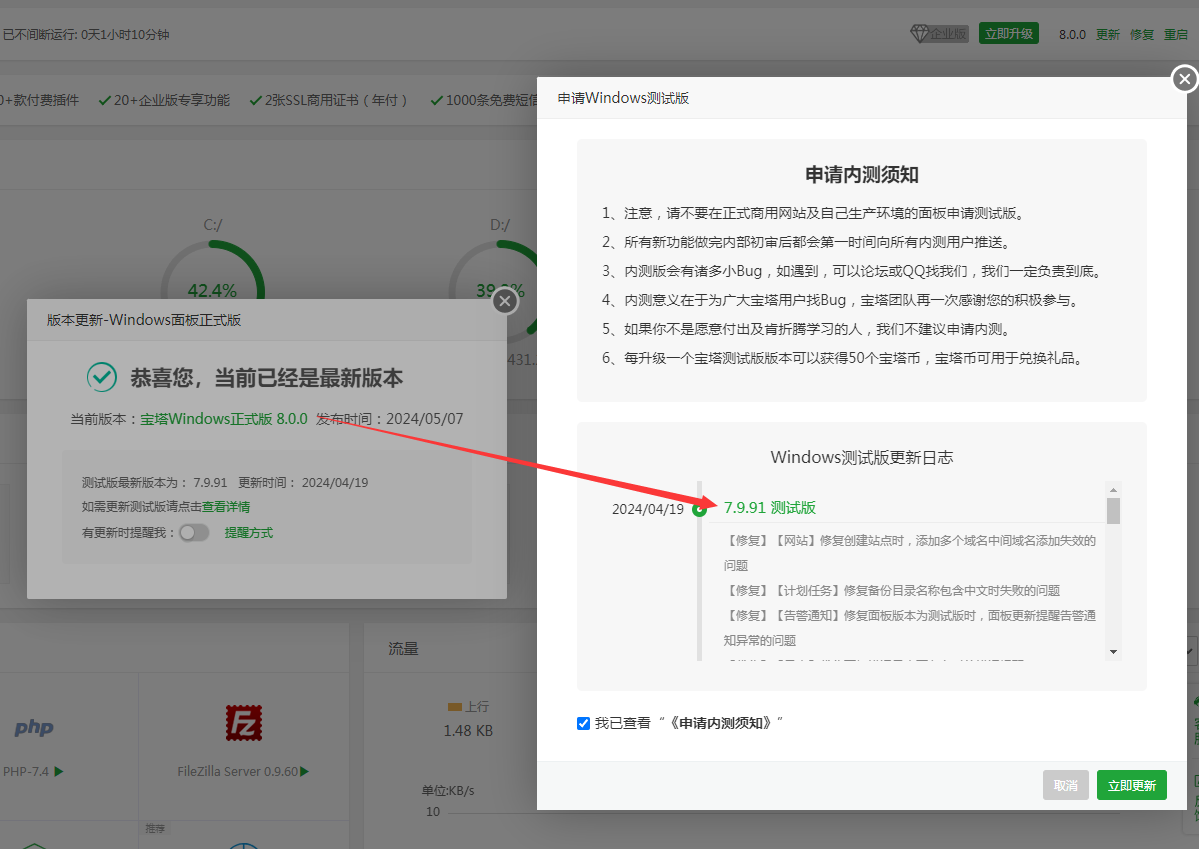This screenshot has height=849, width=1199.
Task: Click the 20+企业版专享功能 feature text
Action: 172,100
